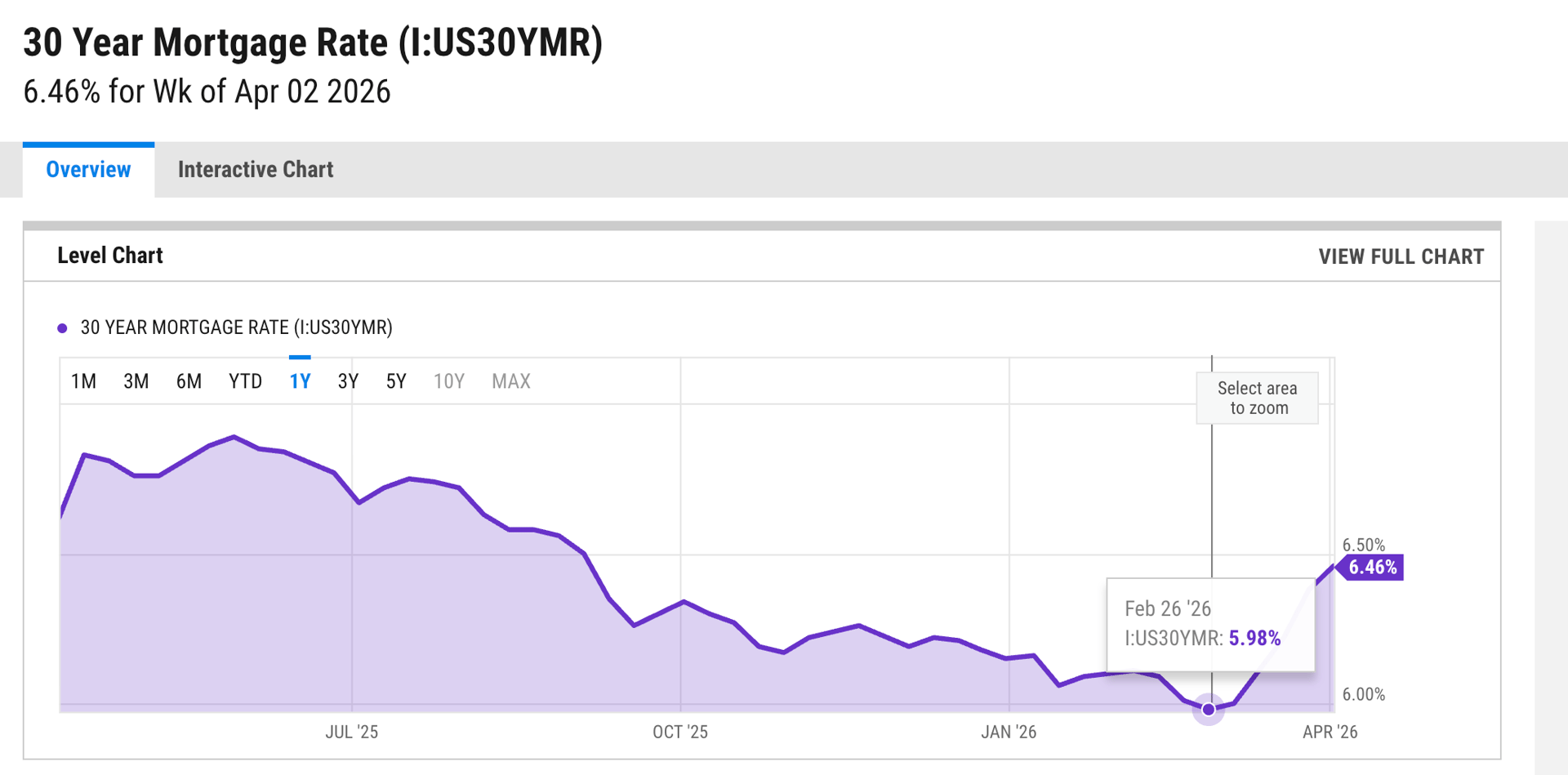Click the purple legend dot for mortgage rate
This screenshot has height=775, width=1568.
click(x=62, y=328)
